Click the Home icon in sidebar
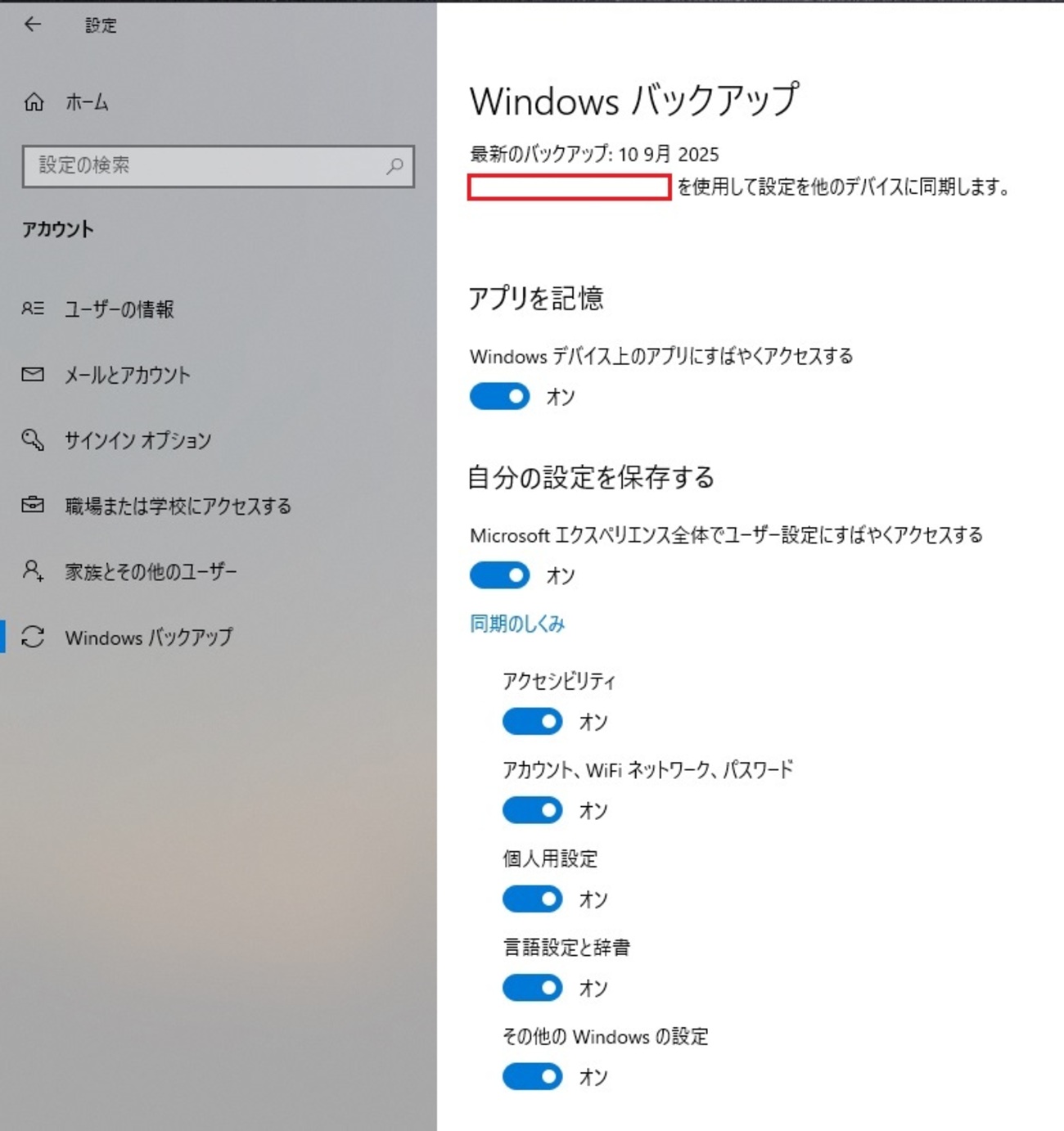1064x1131 pixels. click(x=33, y=102)
